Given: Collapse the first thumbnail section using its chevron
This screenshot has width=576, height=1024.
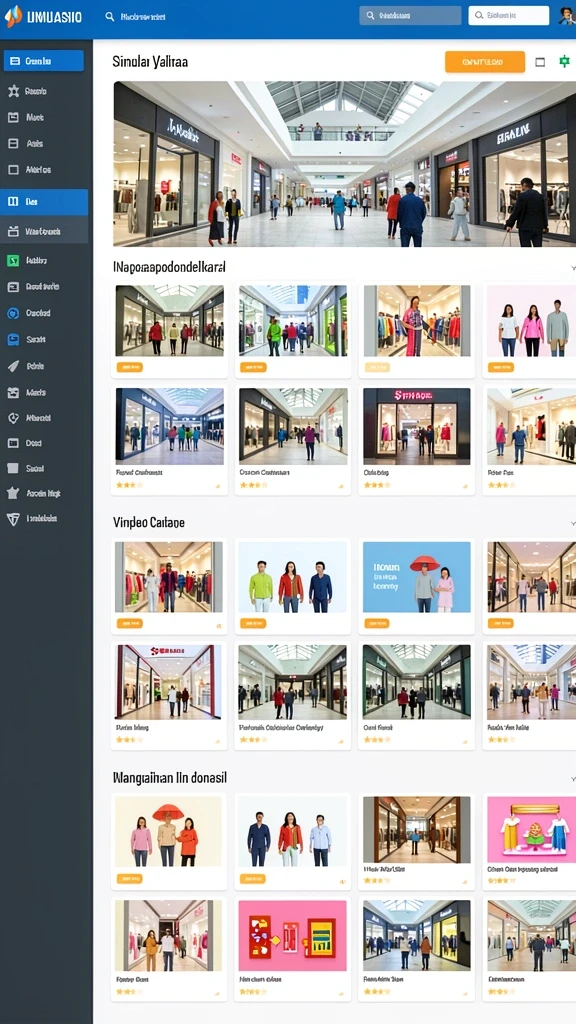Looking at the screenshot, I should 573,268.
